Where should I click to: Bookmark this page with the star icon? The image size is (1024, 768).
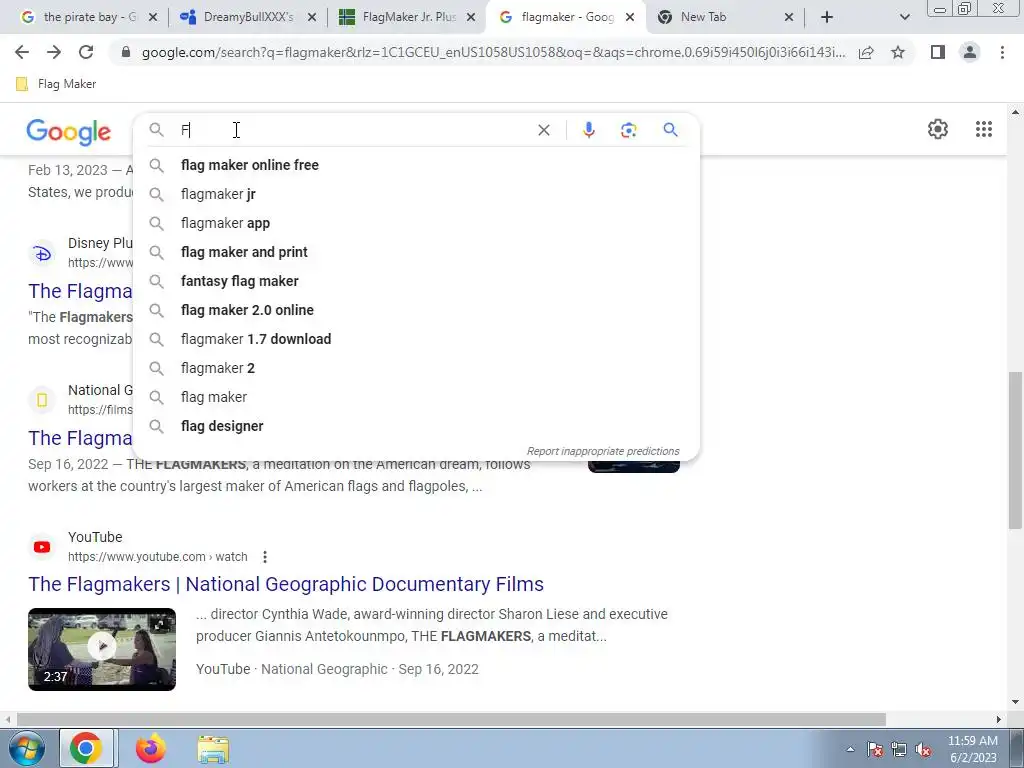tap(898, 52)
